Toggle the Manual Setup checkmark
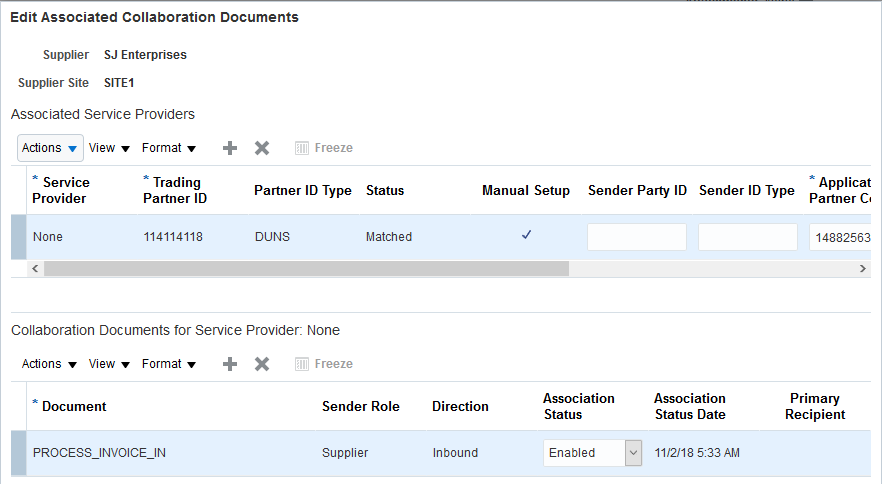 point(526,236)
